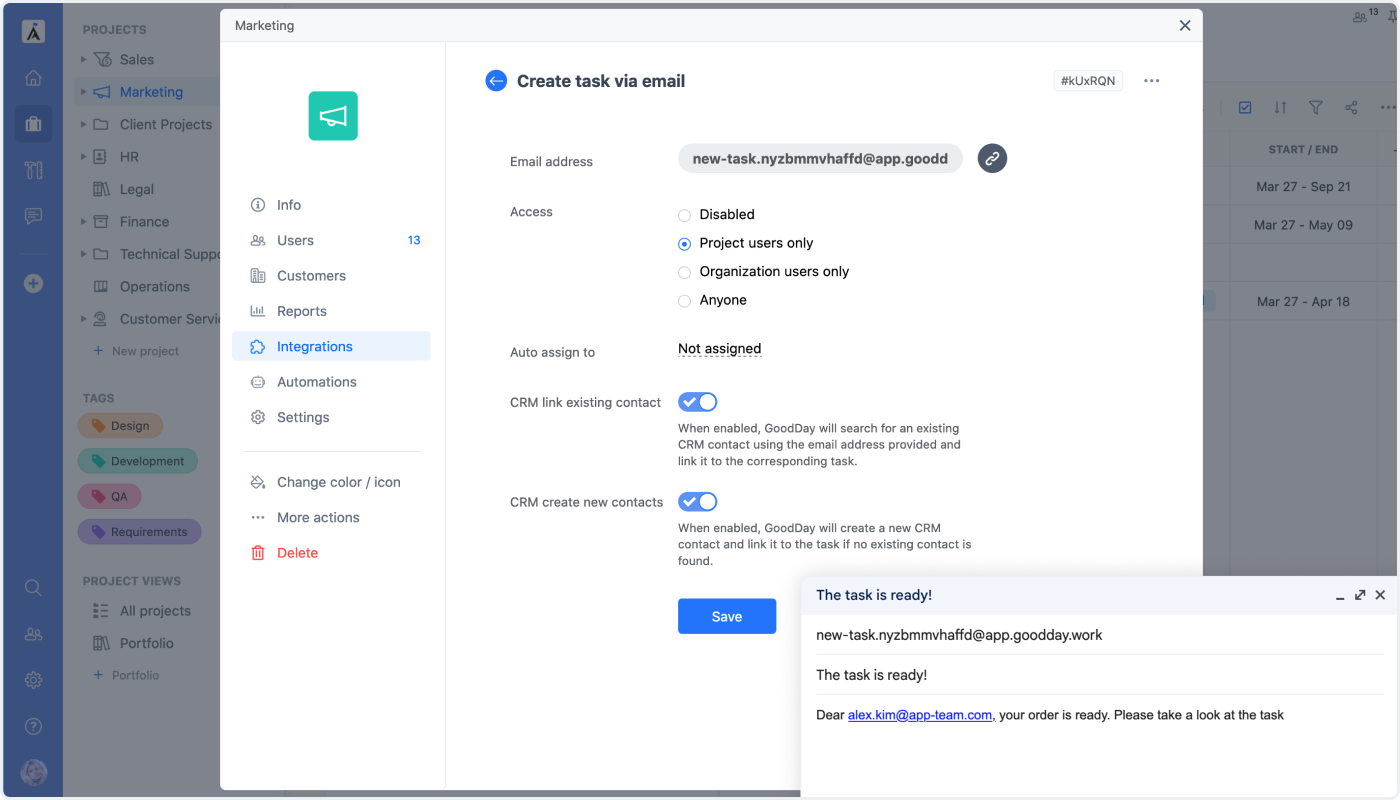This screenshot has width=1400, height=800.
Task: Open the project Settings section
Action: [x=331, y=417]
